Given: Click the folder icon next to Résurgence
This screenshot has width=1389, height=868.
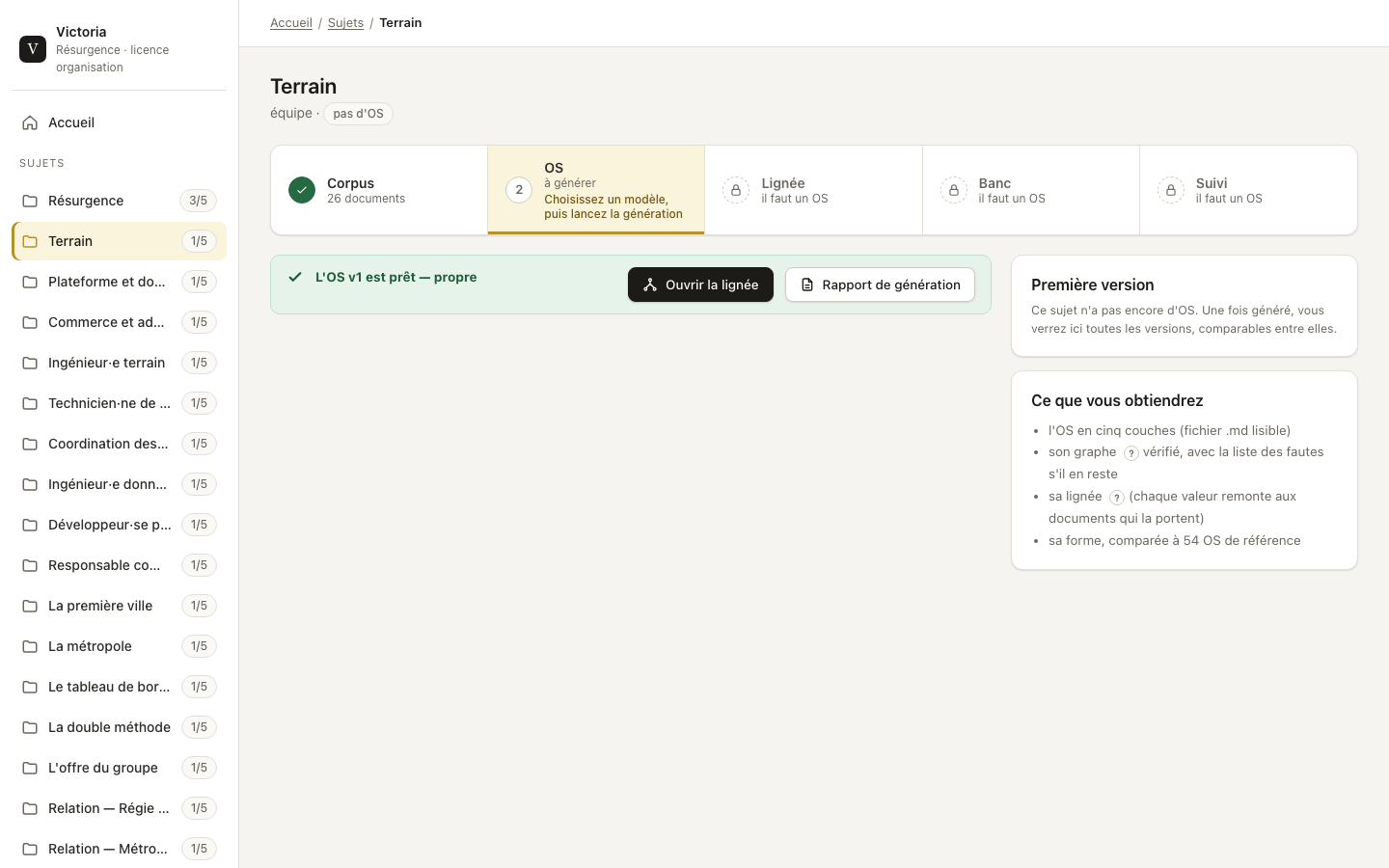Looking at the screenshot, I should pos(30,201).
